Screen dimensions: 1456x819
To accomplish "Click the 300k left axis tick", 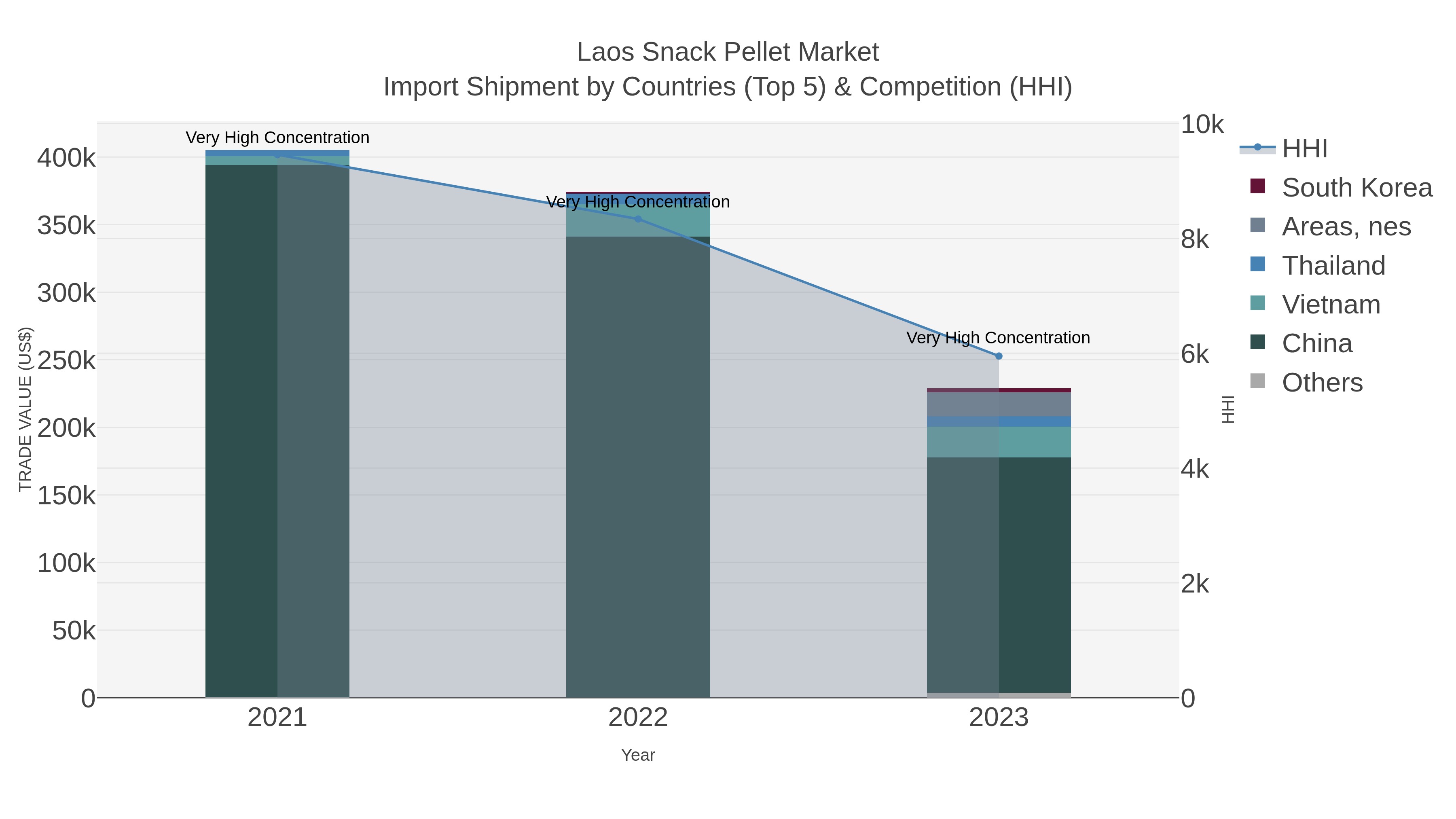I will 66,293.
